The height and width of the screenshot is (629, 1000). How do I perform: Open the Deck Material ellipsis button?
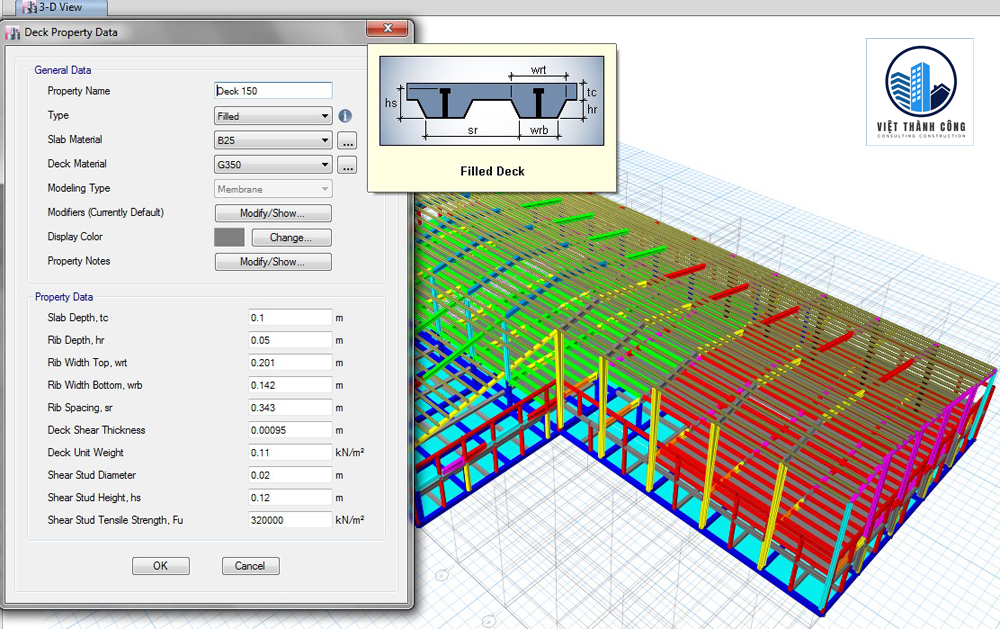(347, 165)
